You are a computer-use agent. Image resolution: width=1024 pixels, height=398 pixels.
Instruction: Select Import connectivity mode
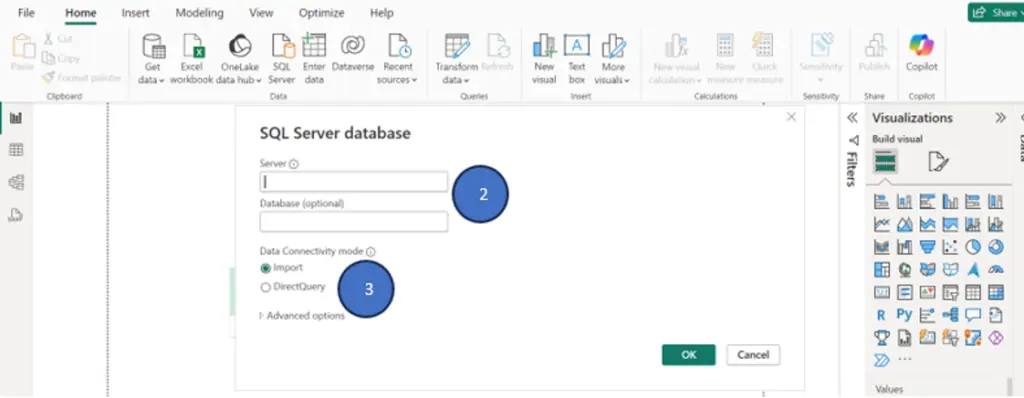click(x=281, y=268)
